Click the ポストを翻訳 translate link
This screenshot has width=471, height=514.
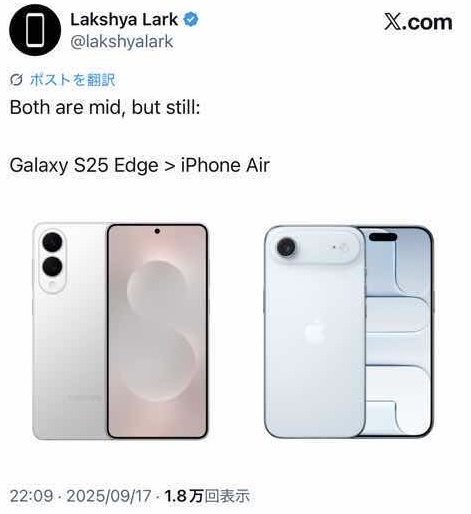coord(73,80)
